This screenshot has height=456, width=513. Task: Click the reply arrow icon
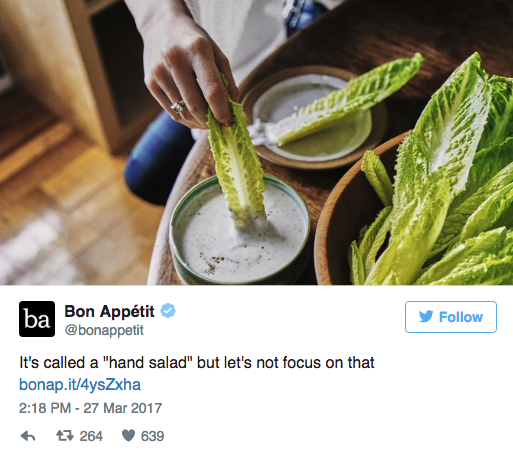pyautogui.click(x=28, y=436)
